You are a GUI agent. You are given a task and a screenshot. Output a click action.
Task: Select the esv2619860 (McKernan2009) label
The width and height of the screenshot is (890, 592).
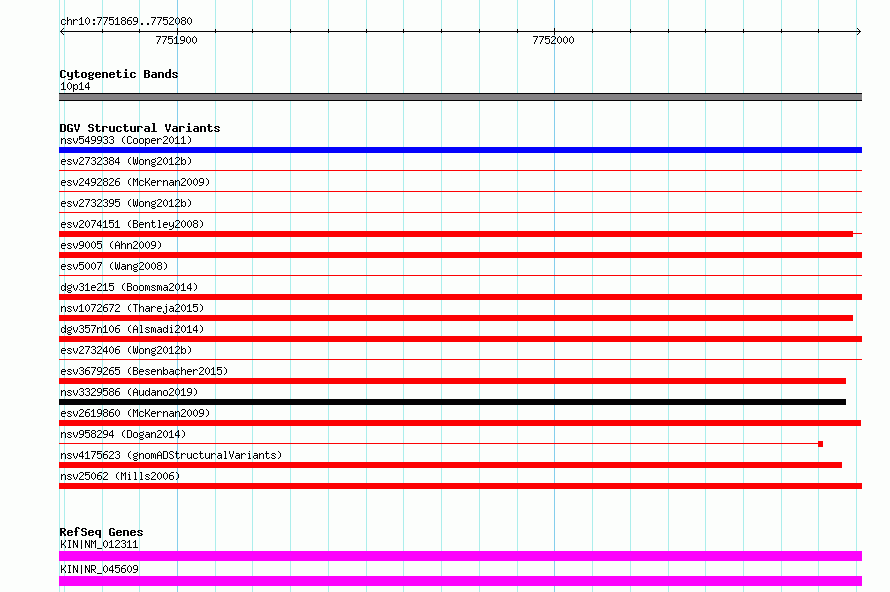pos(135,413)
